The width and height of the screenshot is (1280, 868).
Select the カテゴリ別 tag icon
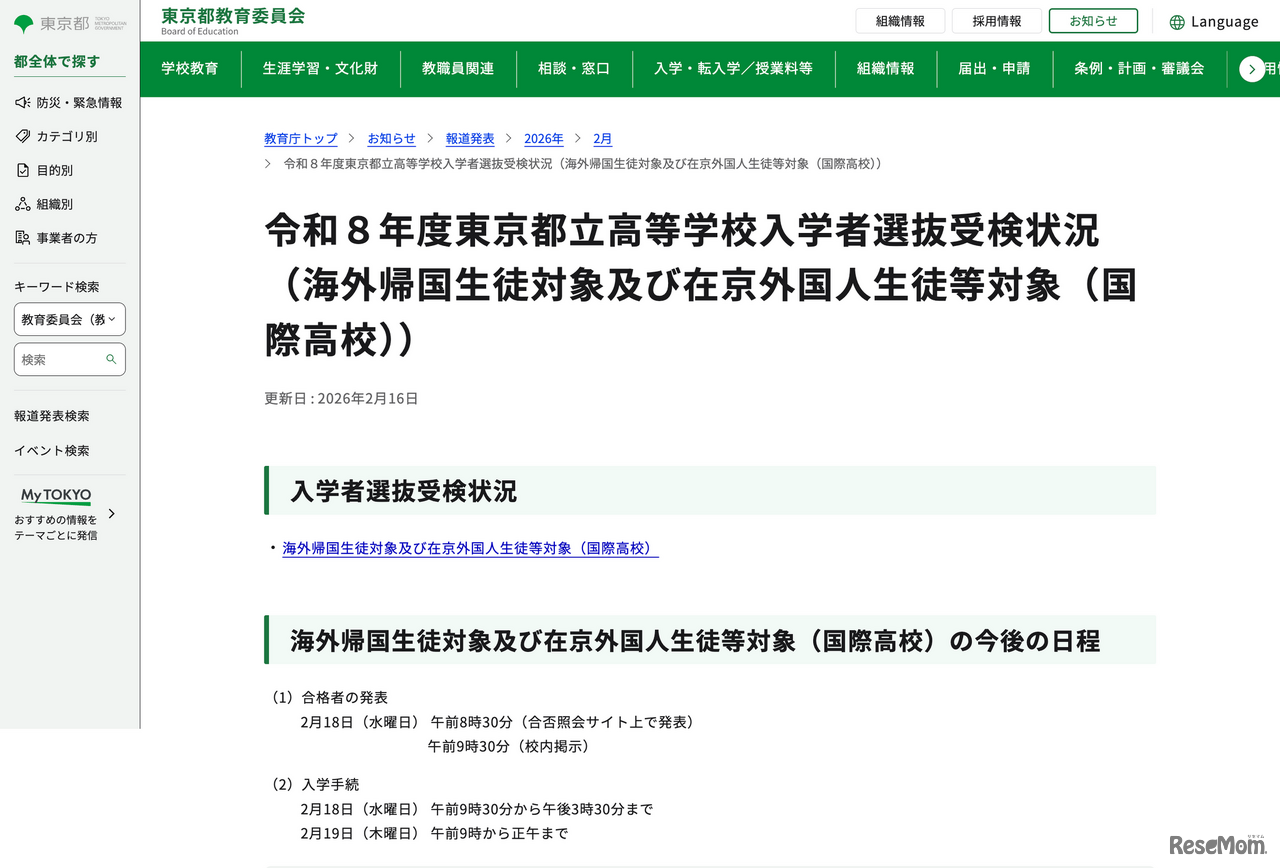[x=22, y=136]
